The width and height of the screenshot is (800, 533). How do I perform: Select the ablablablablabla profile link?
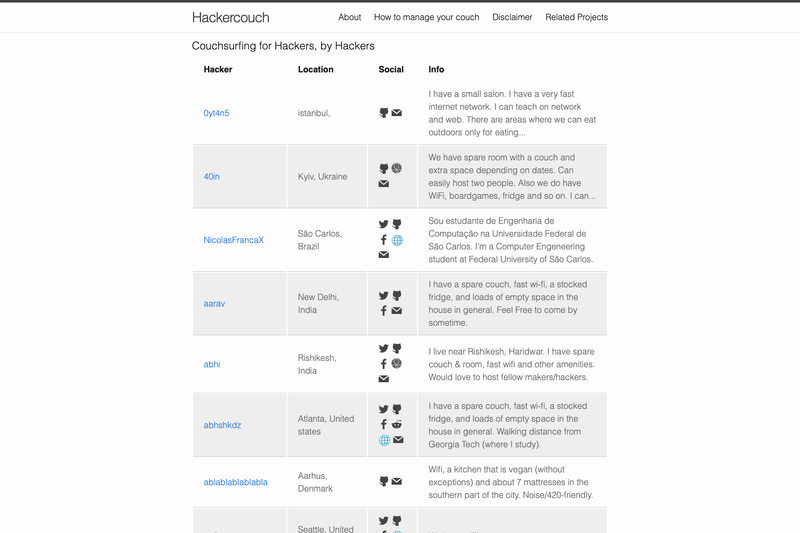pyautogui.click(x=235, y=483)
